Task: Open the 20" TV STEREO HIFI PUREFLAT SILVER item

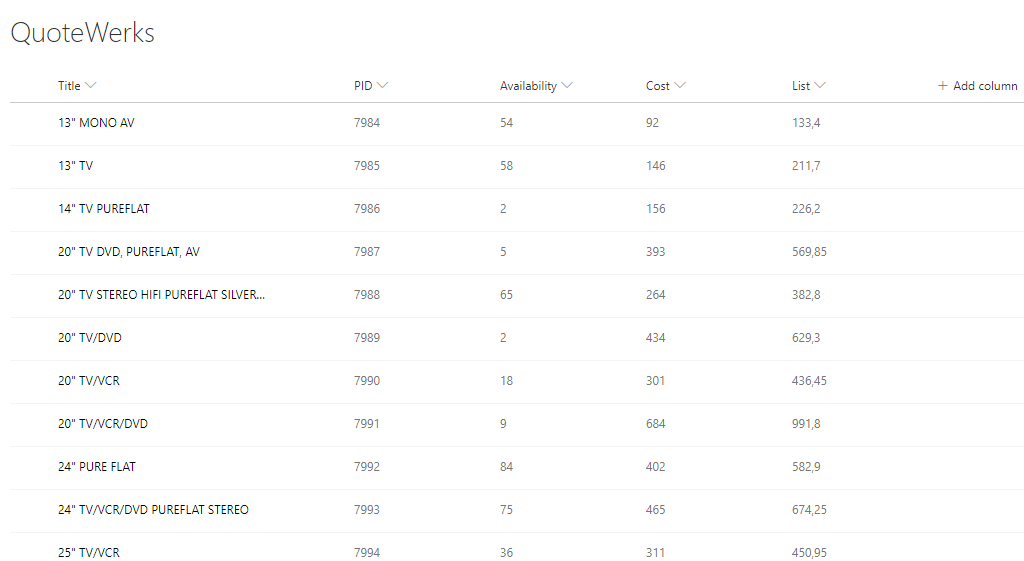Action: pos(162,295)
